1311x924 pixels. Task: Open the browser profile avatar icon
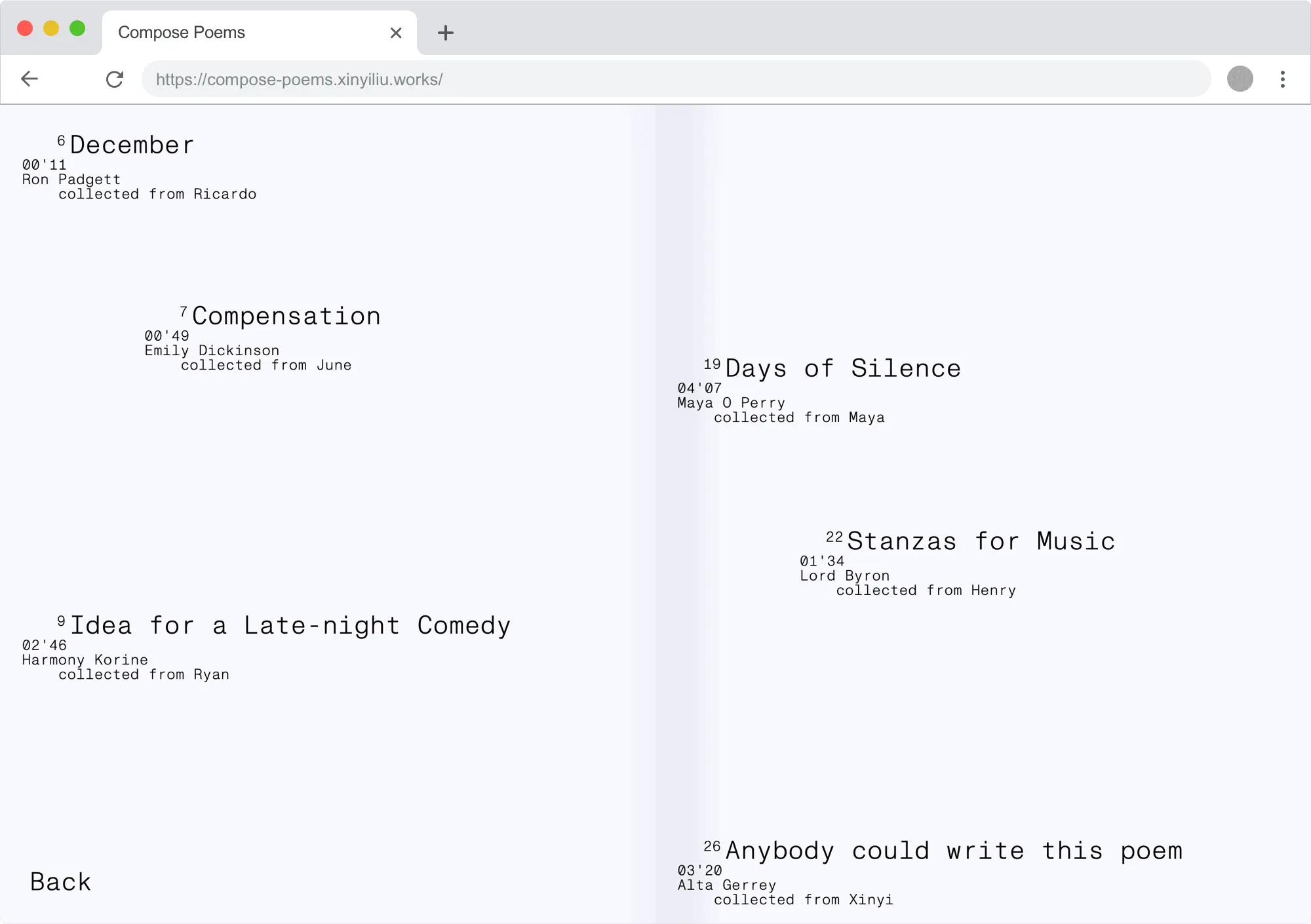click(x=1240, y=79)
